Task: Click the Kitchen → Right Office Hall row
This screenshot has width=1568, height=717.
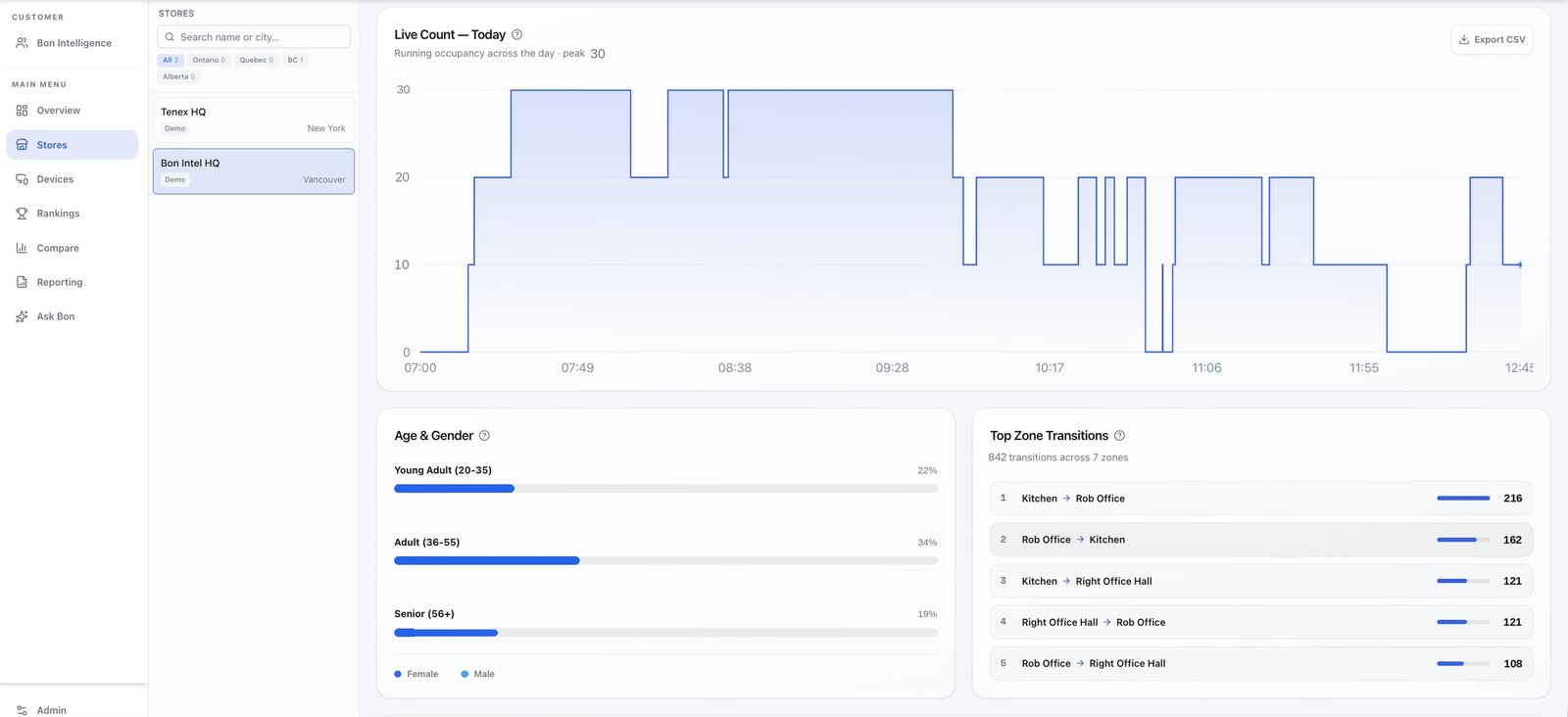Action: point(1261,581)
